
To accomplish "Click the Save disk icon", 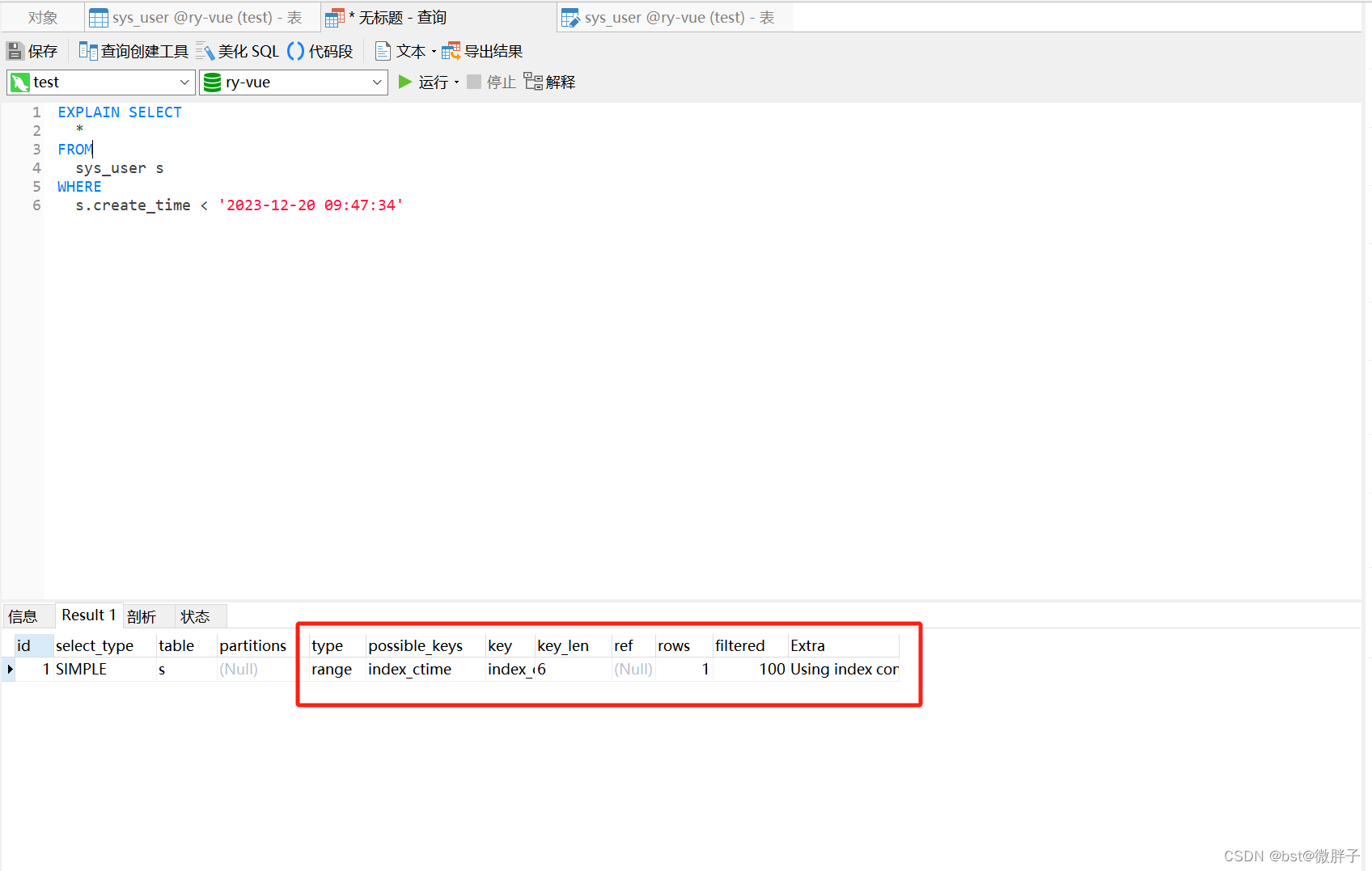I will 15,51.
